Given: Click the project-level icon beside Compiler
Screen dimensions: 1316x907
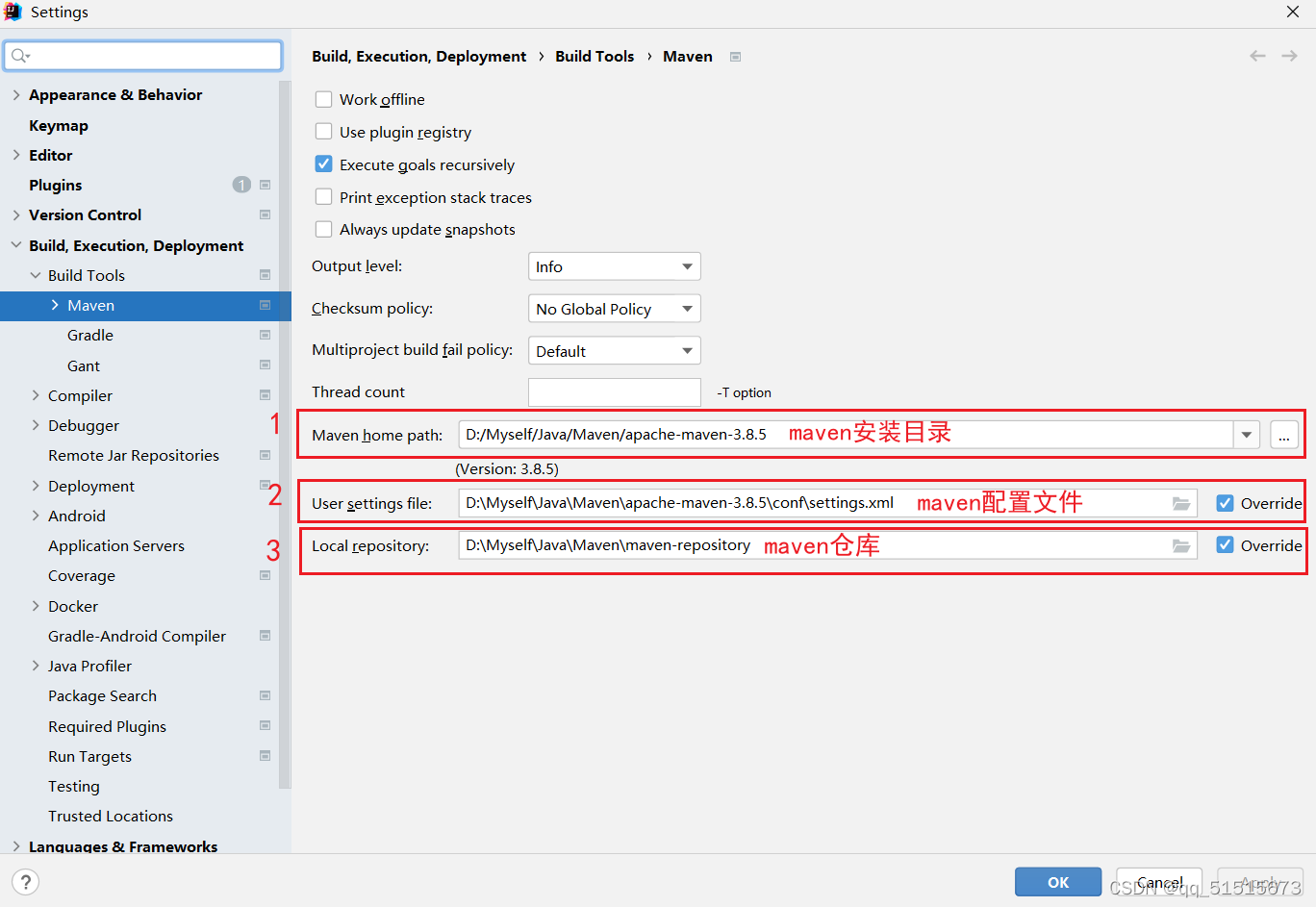Looking at the screenshot, I should pyautogui.click(x=265, y=395).
